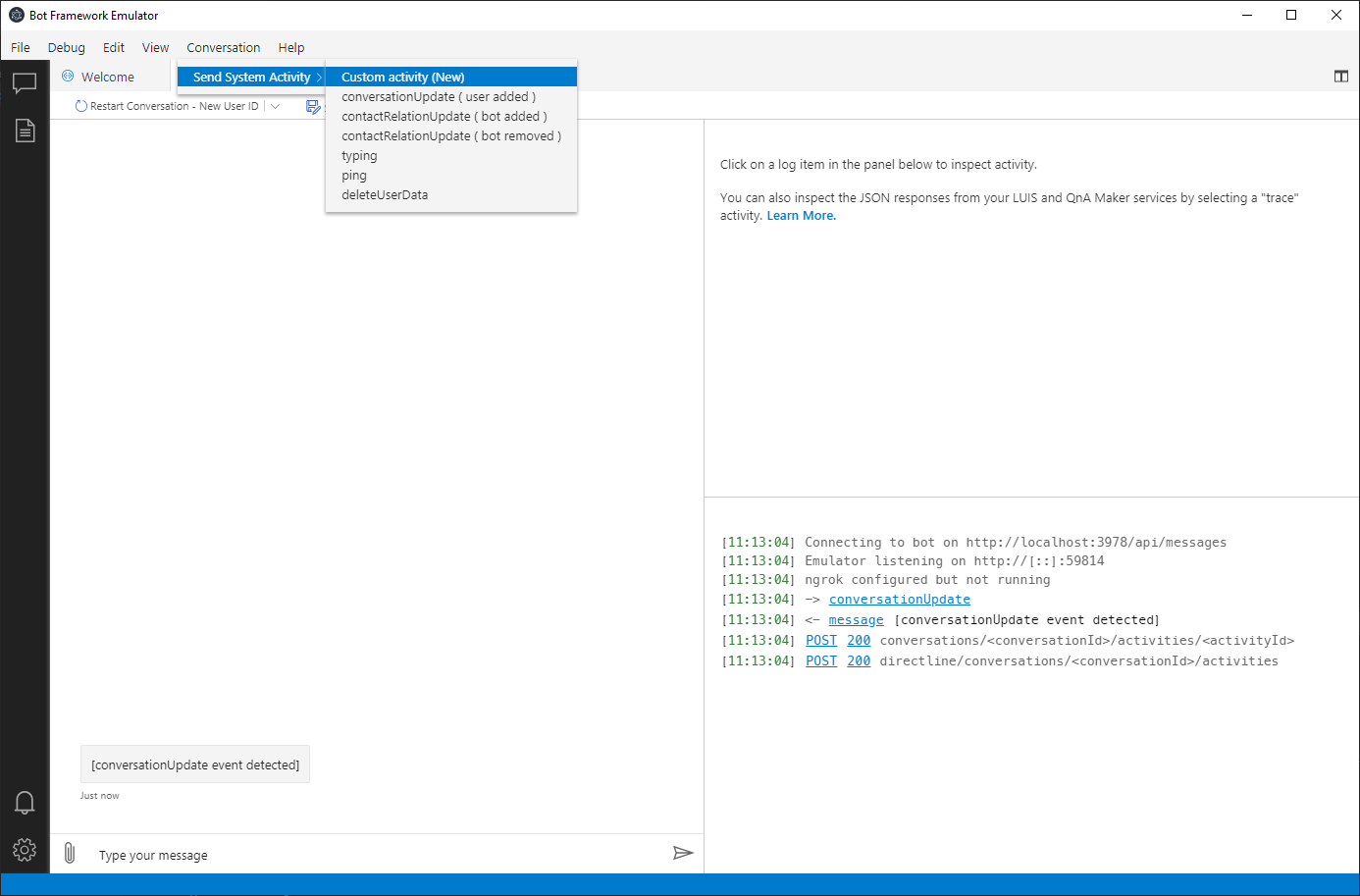The height and width of the screenshot is (896, 1360).
Task: Focus the Type your message input
Action: click(378, 855)
